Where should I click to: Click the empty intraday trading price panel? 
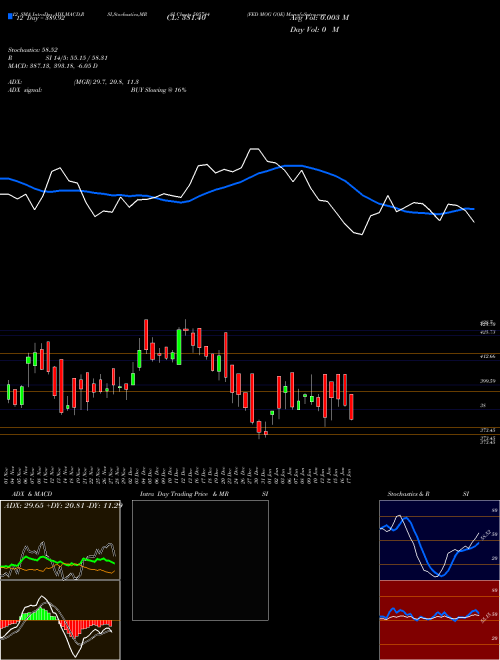click(200, 560)
